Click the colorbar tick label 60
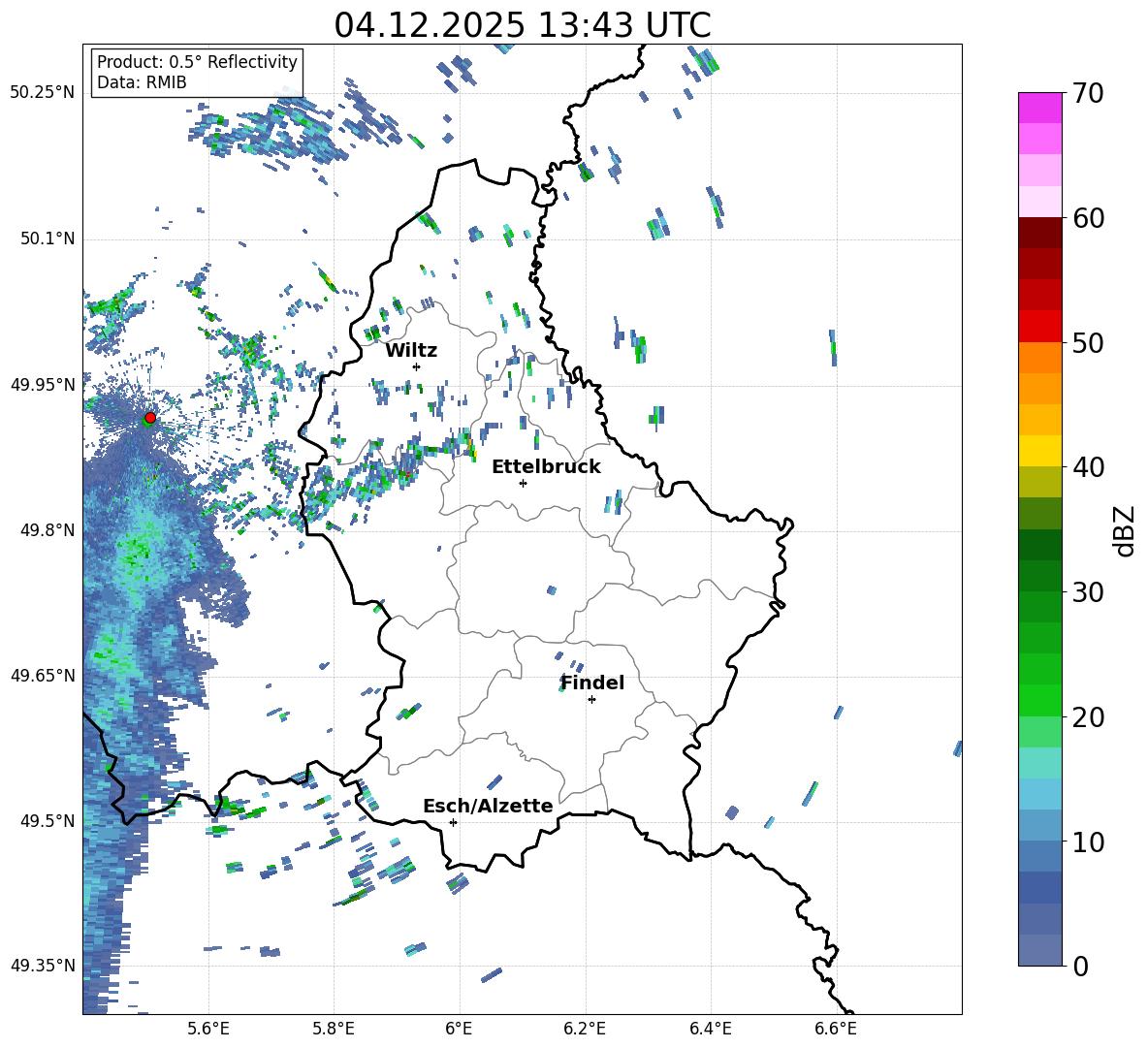This screenshot has height=1048, width=1148. click(1087, 218)
